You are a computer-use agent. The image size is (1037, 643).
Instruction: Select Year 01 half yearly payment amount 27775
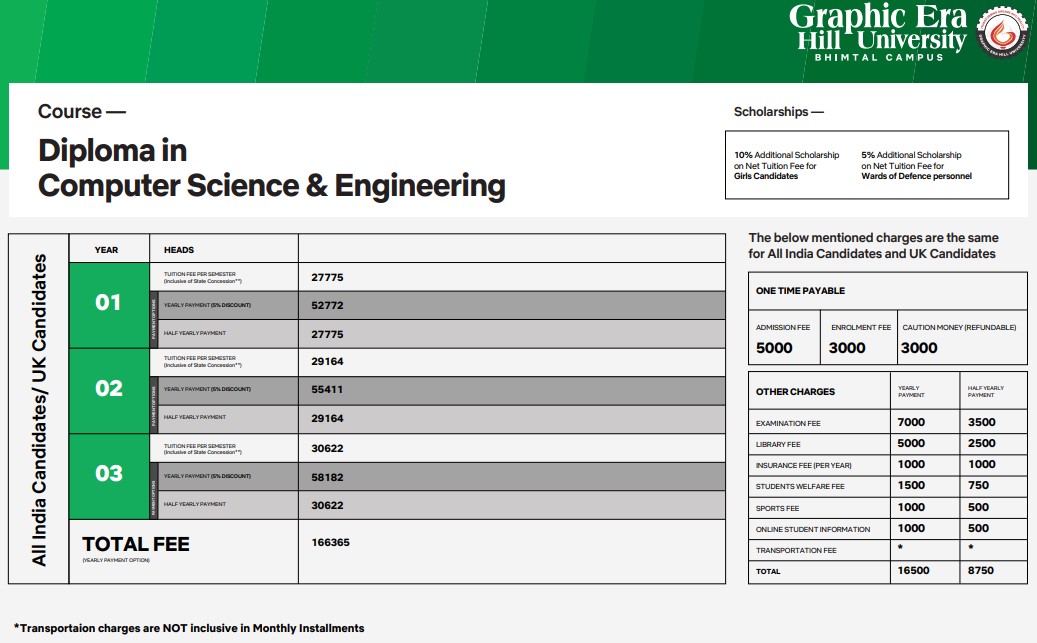(x=327, y=335)
